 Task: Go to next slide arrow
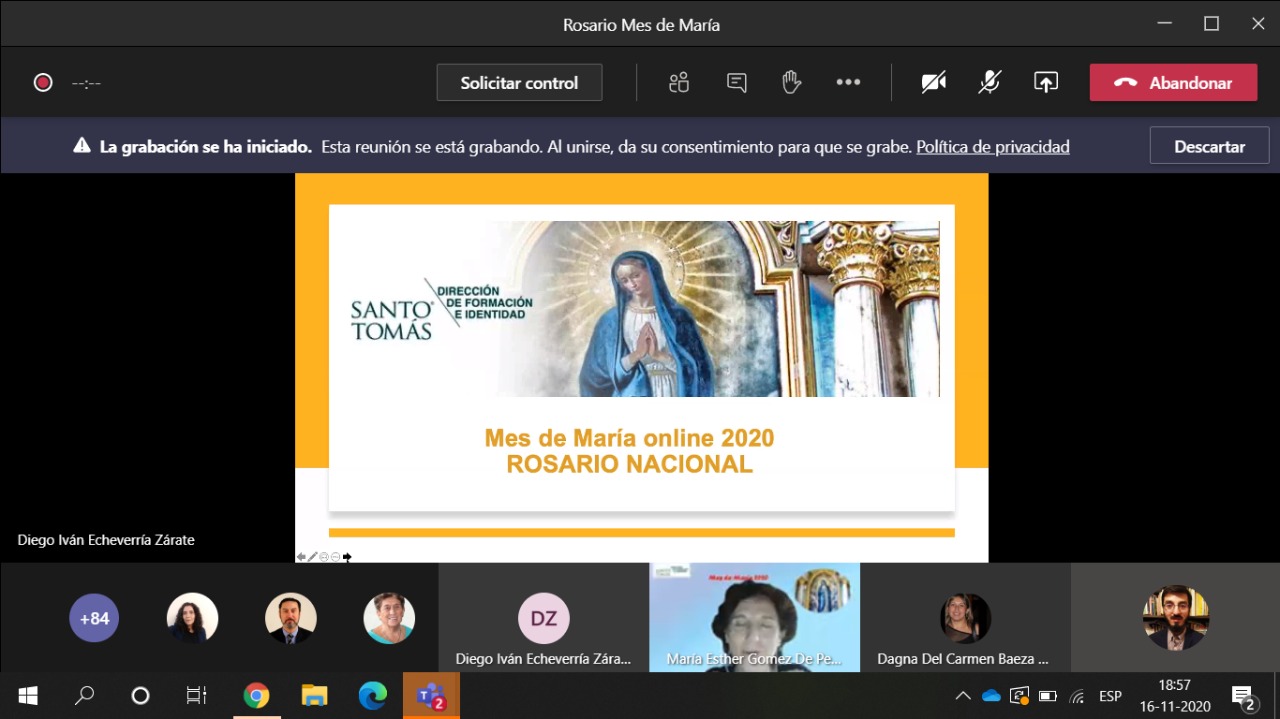[347, 557]
